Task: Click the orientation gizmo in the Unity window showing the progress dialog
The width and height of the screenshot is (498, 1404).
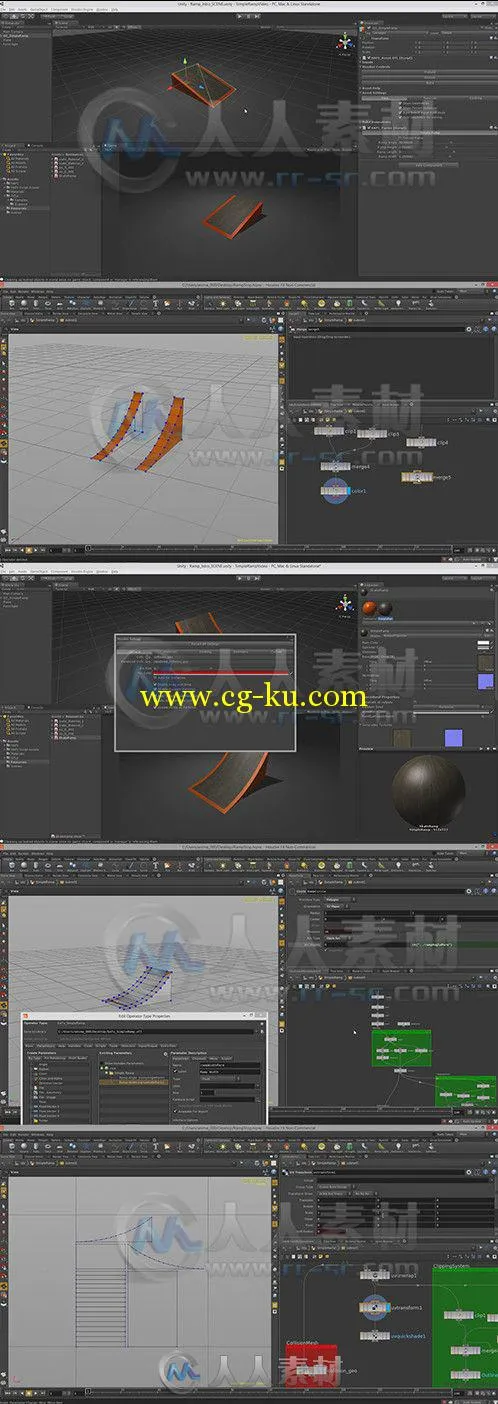Action: click(x=345, y=604)
